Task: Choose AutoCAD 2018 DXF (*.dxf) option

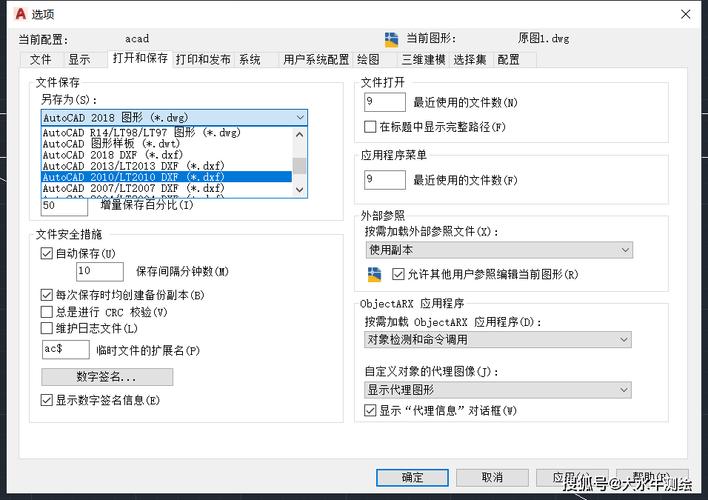Action: [166, 155]
